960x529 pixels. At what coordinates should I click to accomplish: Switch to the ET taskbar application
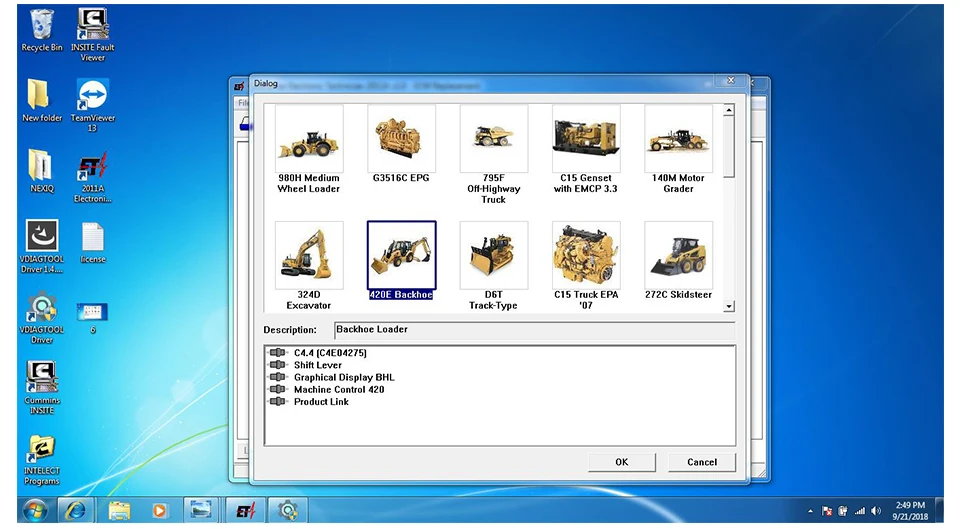pyautogui.click(x=246, y=510)
